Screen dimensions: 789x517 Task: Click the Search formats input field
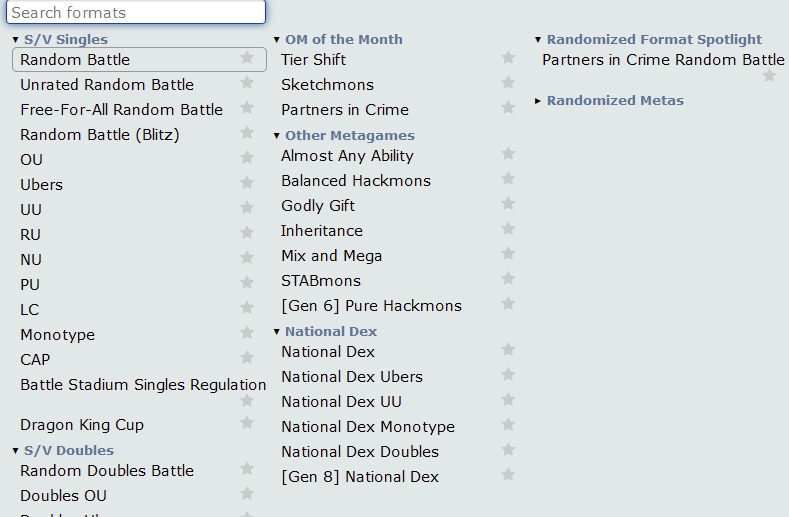tap(136, 12)
